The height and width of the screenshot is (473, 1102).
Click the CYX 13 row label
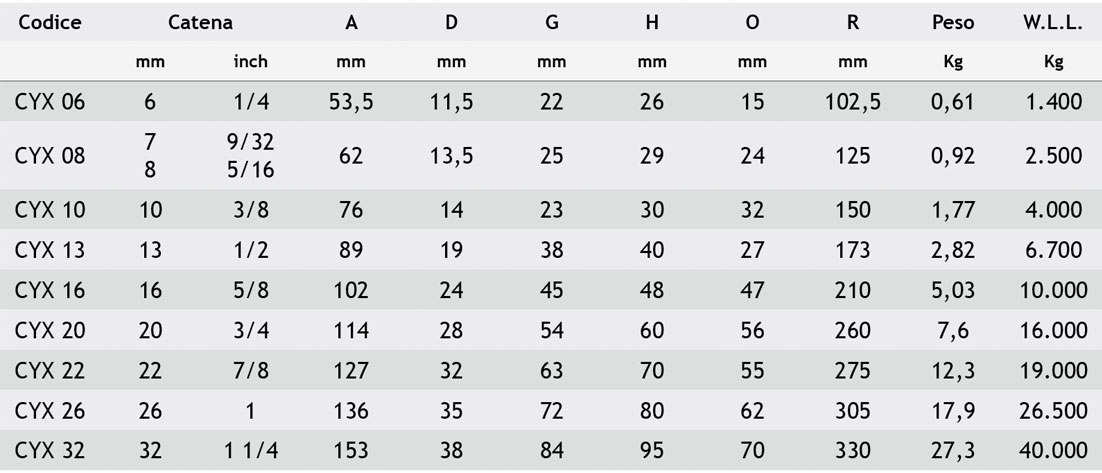[50, 250]
